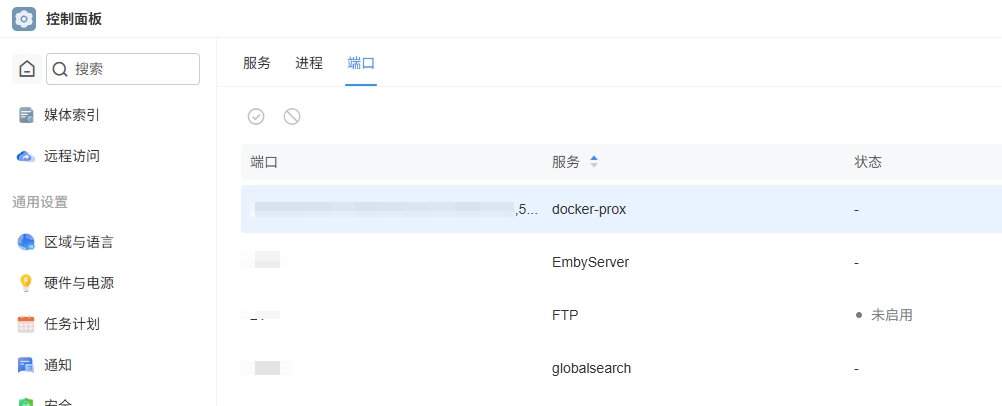The width and height of the screenshot is (1002, 406).
Task: Select the docker-prox row
Action: pyautogui.click(x=621, y=209)
